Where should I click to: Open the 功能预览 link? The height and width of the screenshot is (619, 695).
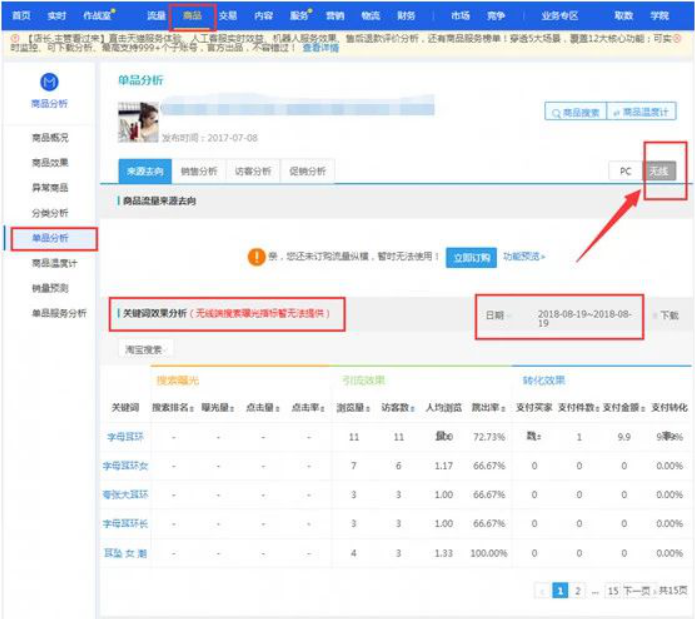coord(523,258)
